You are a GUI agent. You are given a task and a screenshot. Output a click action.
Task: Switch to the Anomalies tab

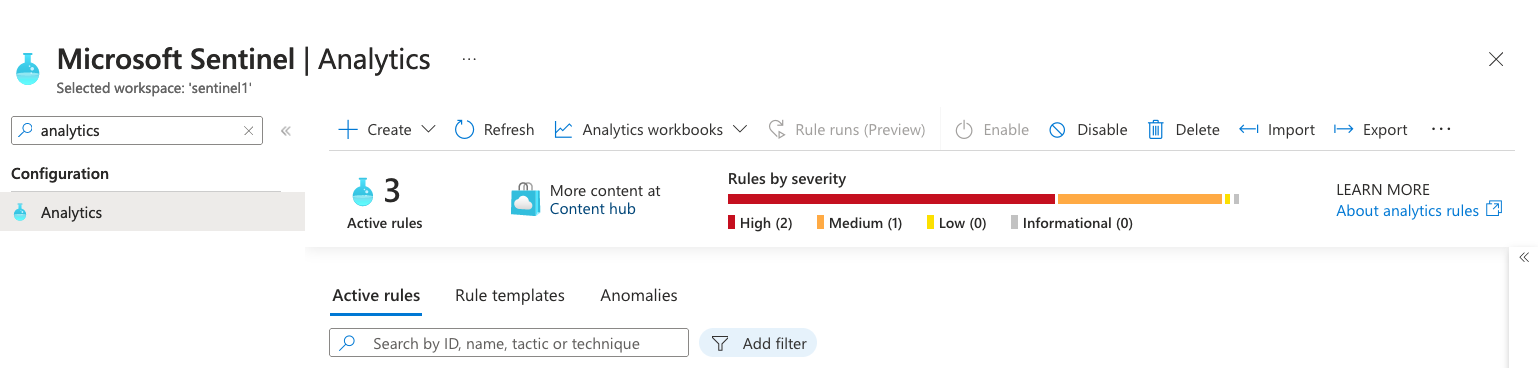pos(639,295)
